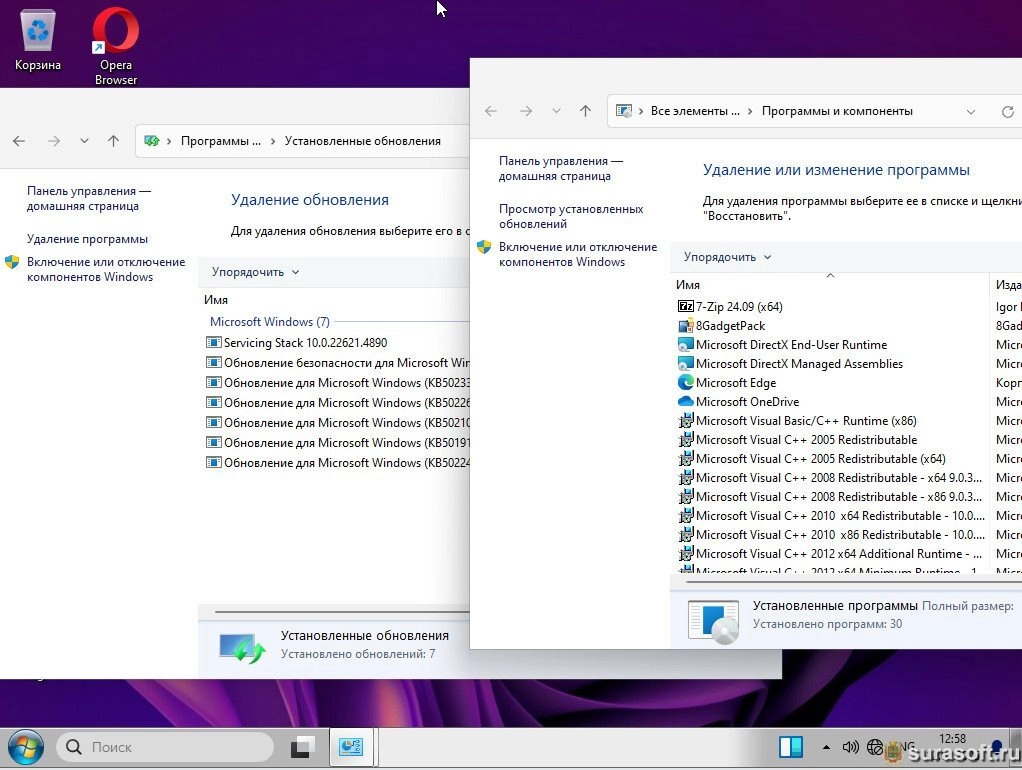Select 8GadgetPack program icon
The image size is (1022, 770).
point(686,326)
